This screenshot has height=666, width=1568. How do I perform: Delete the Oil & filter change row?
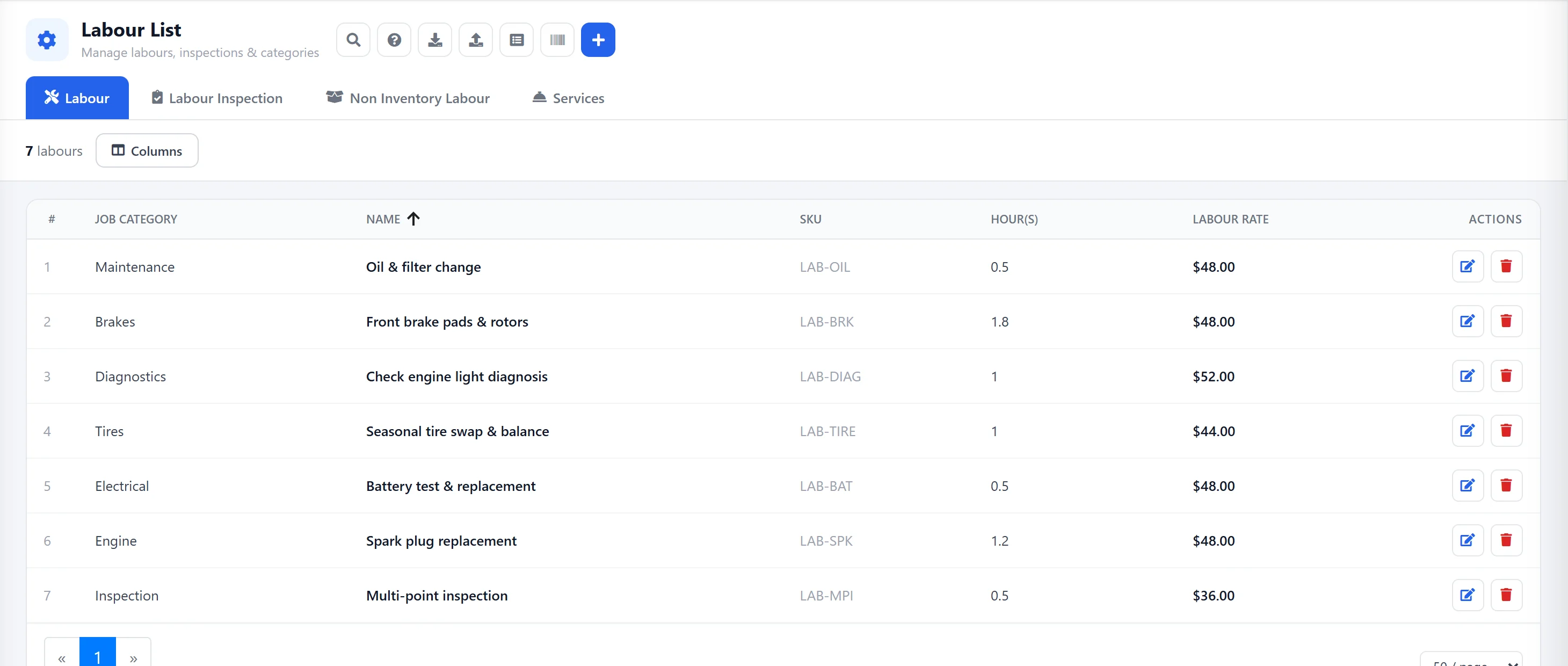click(1507, 266)
